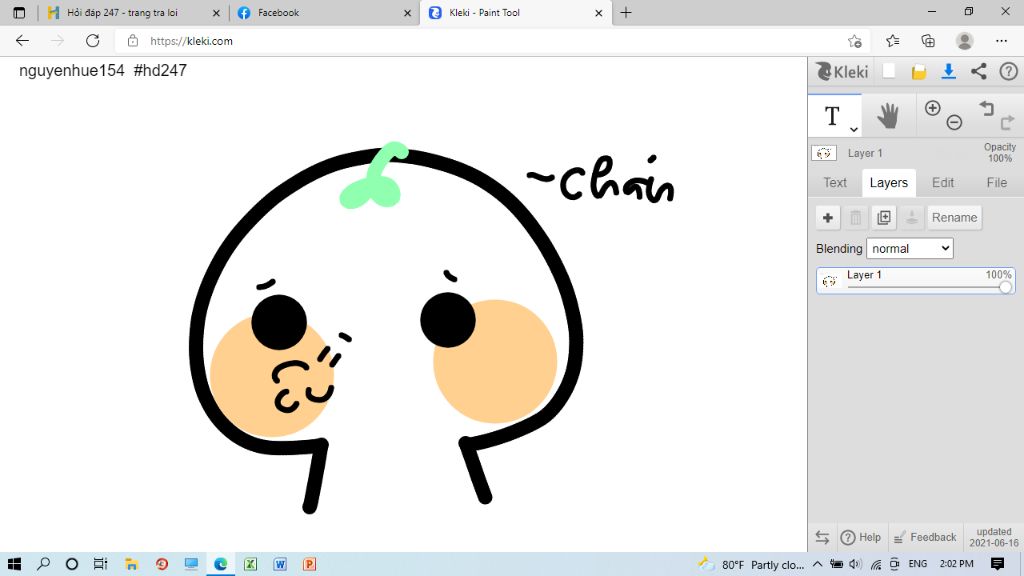Close the Hỏi đáp 247 browser tab

pyautogui.click(x=216, y=13)
